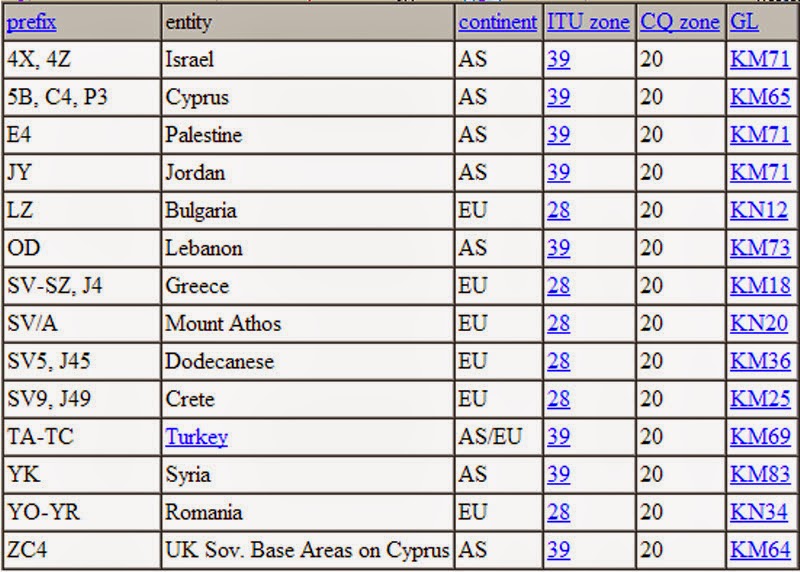Image resolution: width=800 pixels, height=572 pixels.
Task: Open KM73 locator for Lebanon
Action: (760, 248)
